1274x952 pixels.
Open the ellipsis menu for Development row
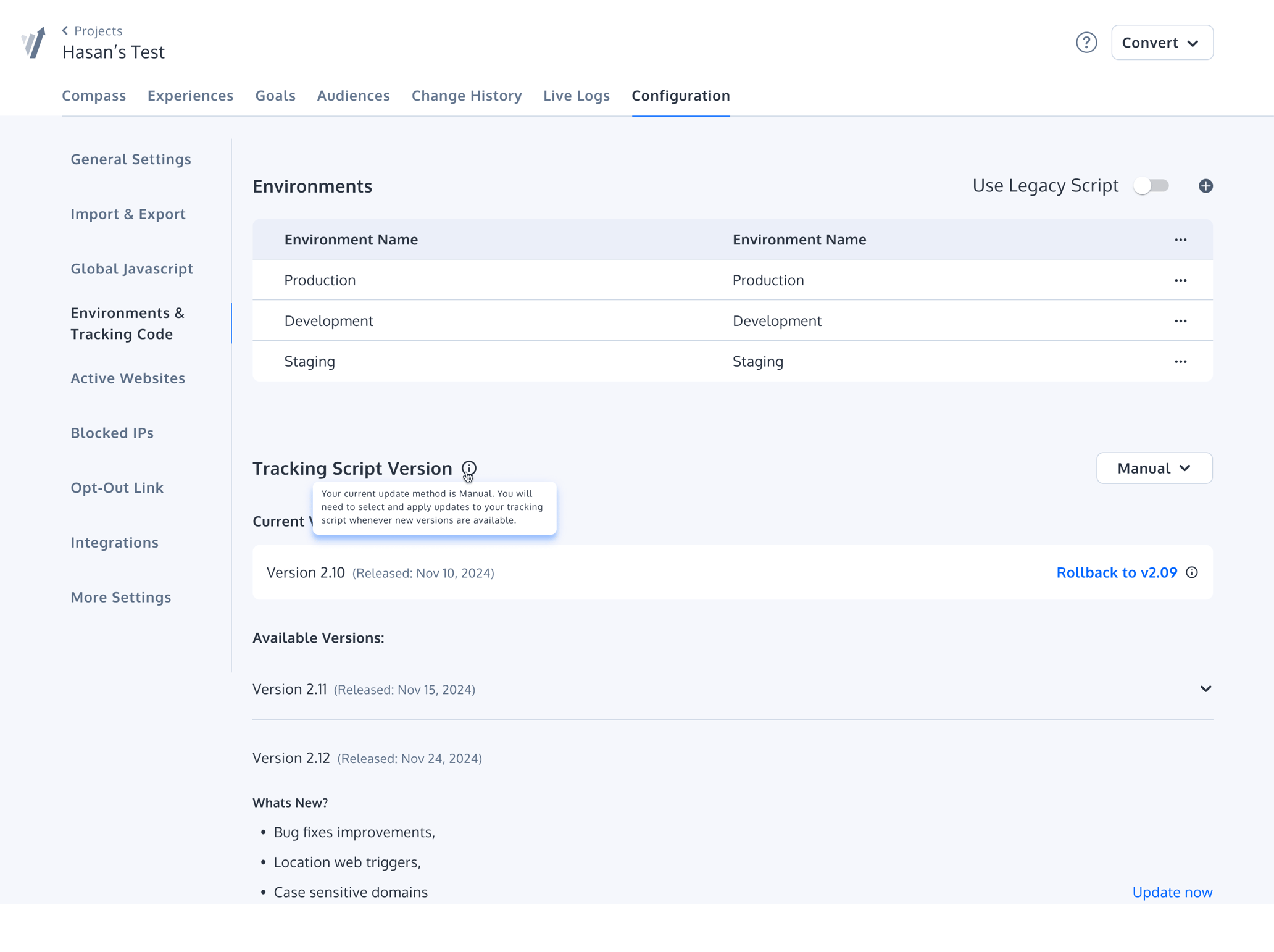[1181, 320]
